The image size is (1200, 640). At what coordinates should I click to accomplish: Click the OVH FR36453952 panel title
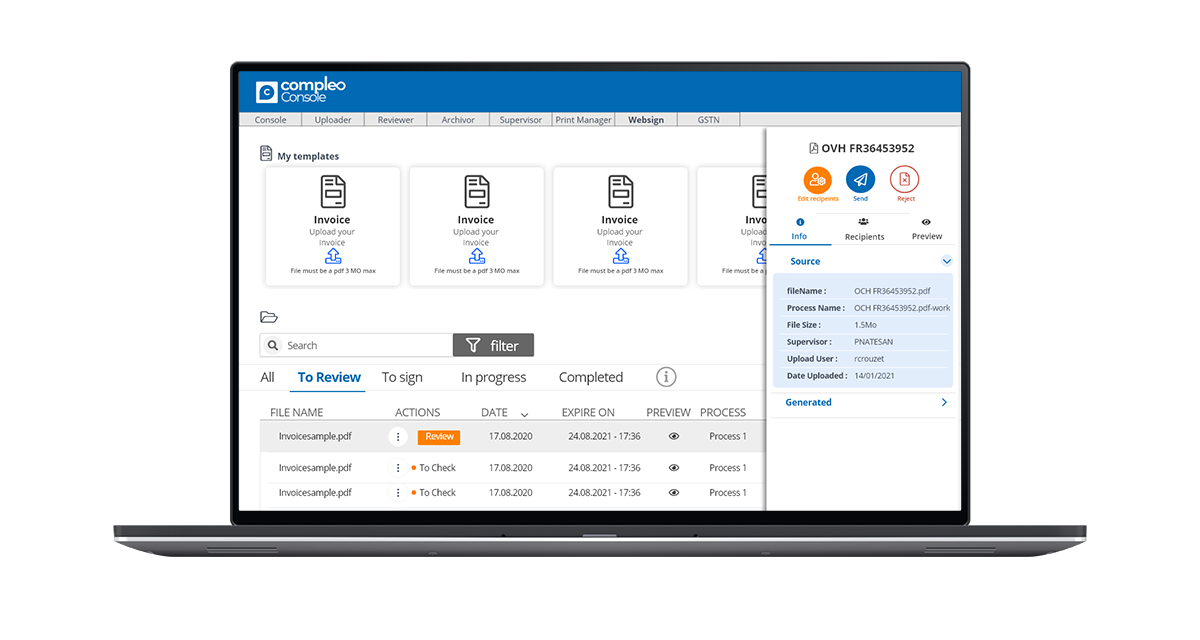[867, 148]
